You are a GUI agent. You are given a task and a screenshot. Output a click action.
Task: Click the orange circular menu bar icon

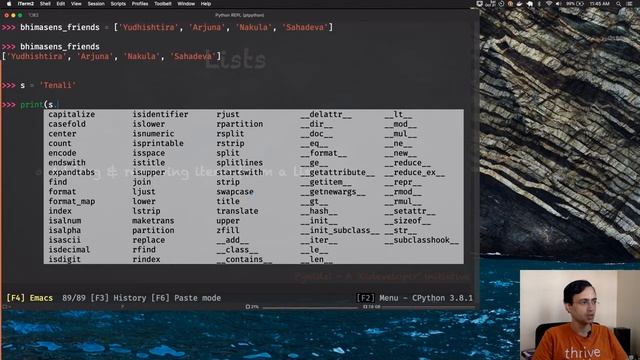pos(510,4)
